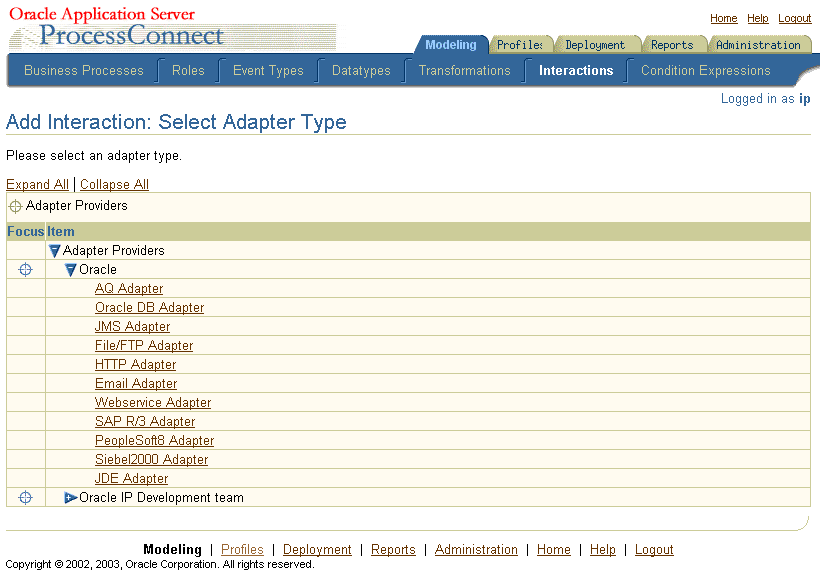Select the HTTP Adapter link
The height and width of the screenshot is (572, 820).
135,364
